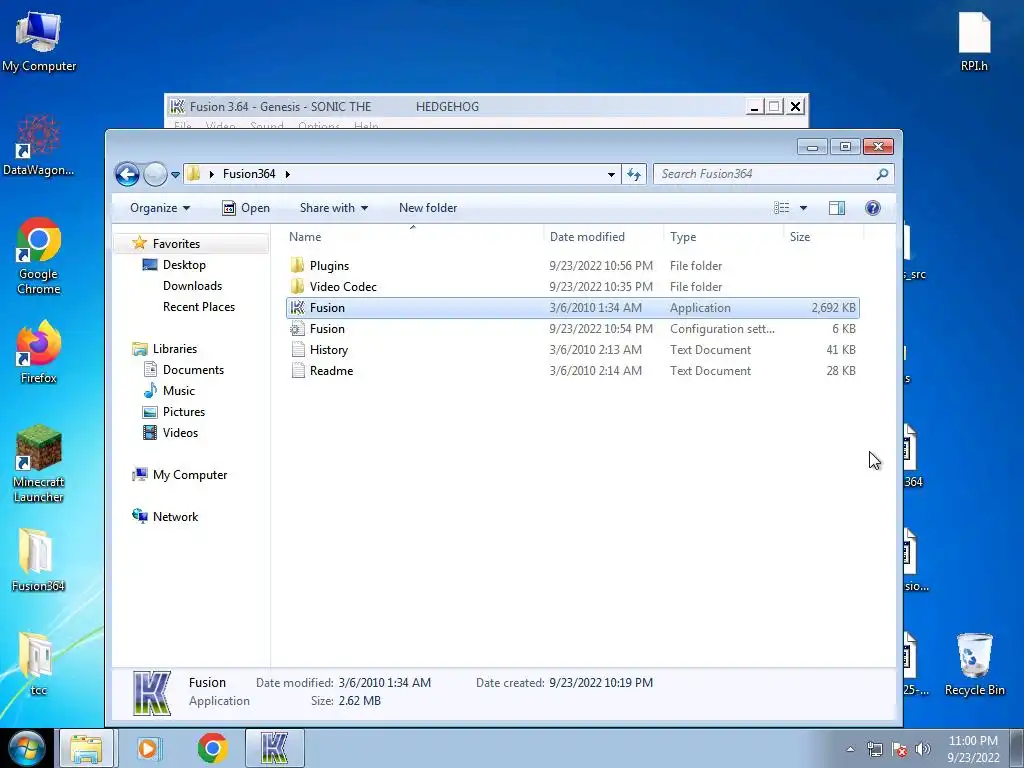Screen dimensions: 1024x768
Task: Open Downloads in navigation pane
Action: [192, 285]
